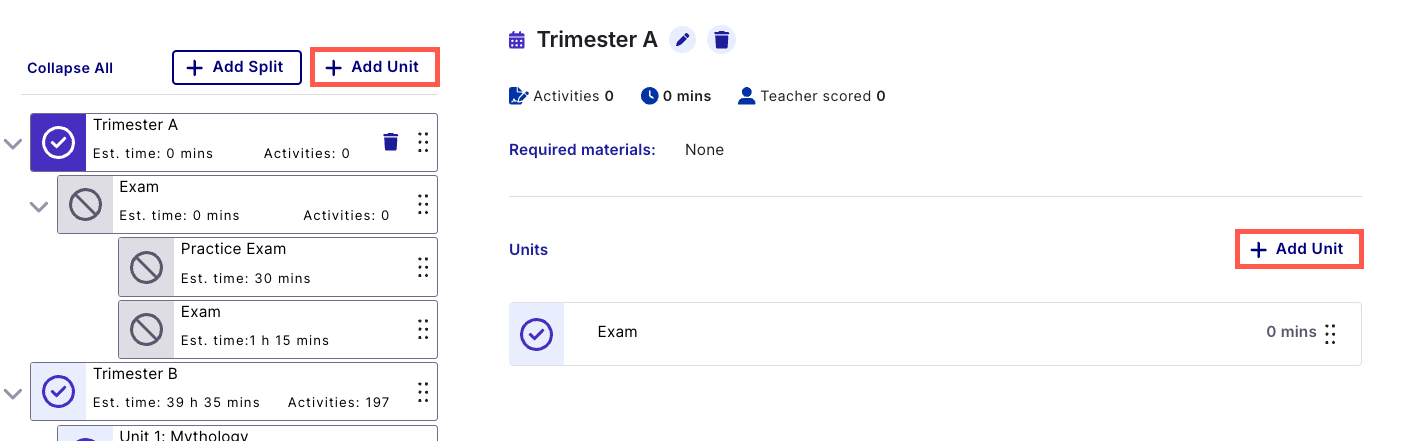The height and width of the screenshot is (441, 1404).
Task: Click drag handle dots on Practice Exam row
Action: click(x=423, y=267)
